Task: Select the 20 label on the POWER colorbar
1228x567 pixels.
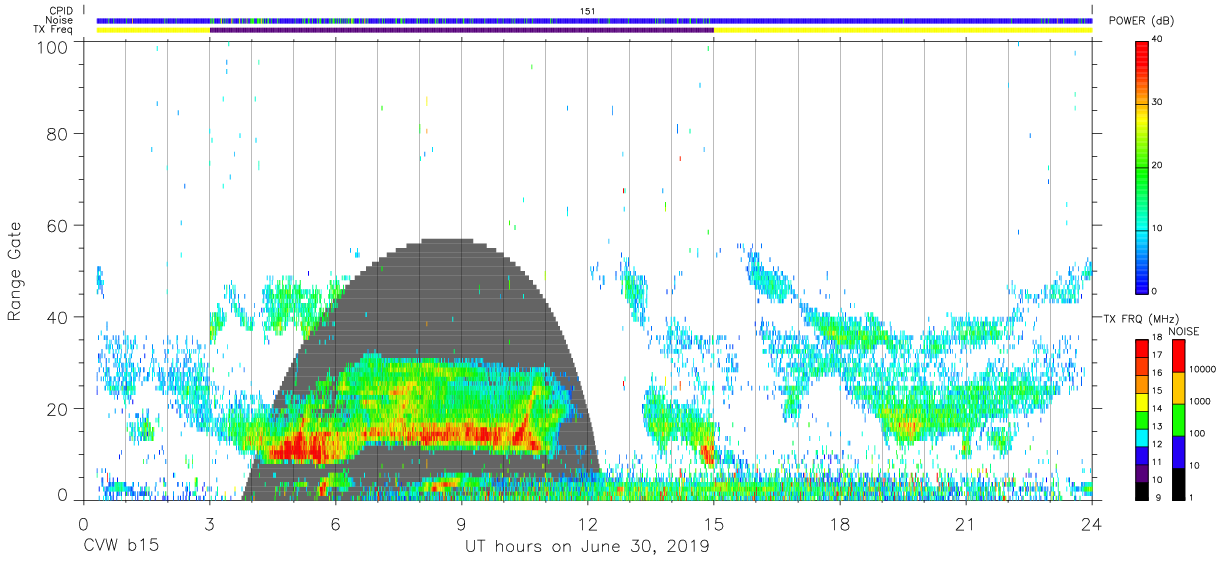Action: 1158,165
